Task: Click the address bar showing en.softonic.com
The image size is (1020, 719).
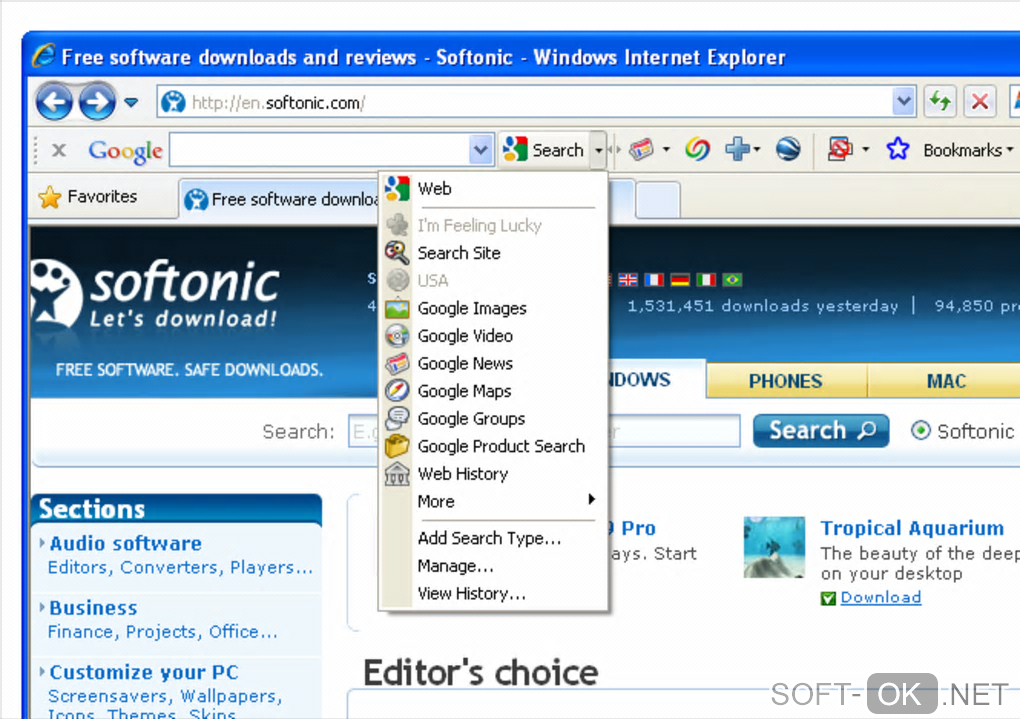Action: click(x=524, y=102)
